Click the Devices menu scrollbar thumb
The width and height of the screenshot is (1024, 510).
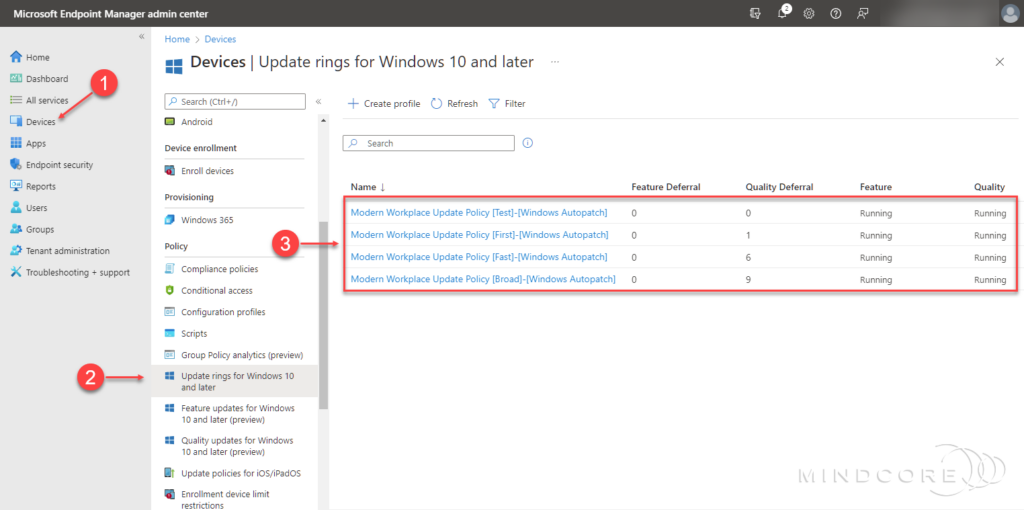[x=323, y=315]
